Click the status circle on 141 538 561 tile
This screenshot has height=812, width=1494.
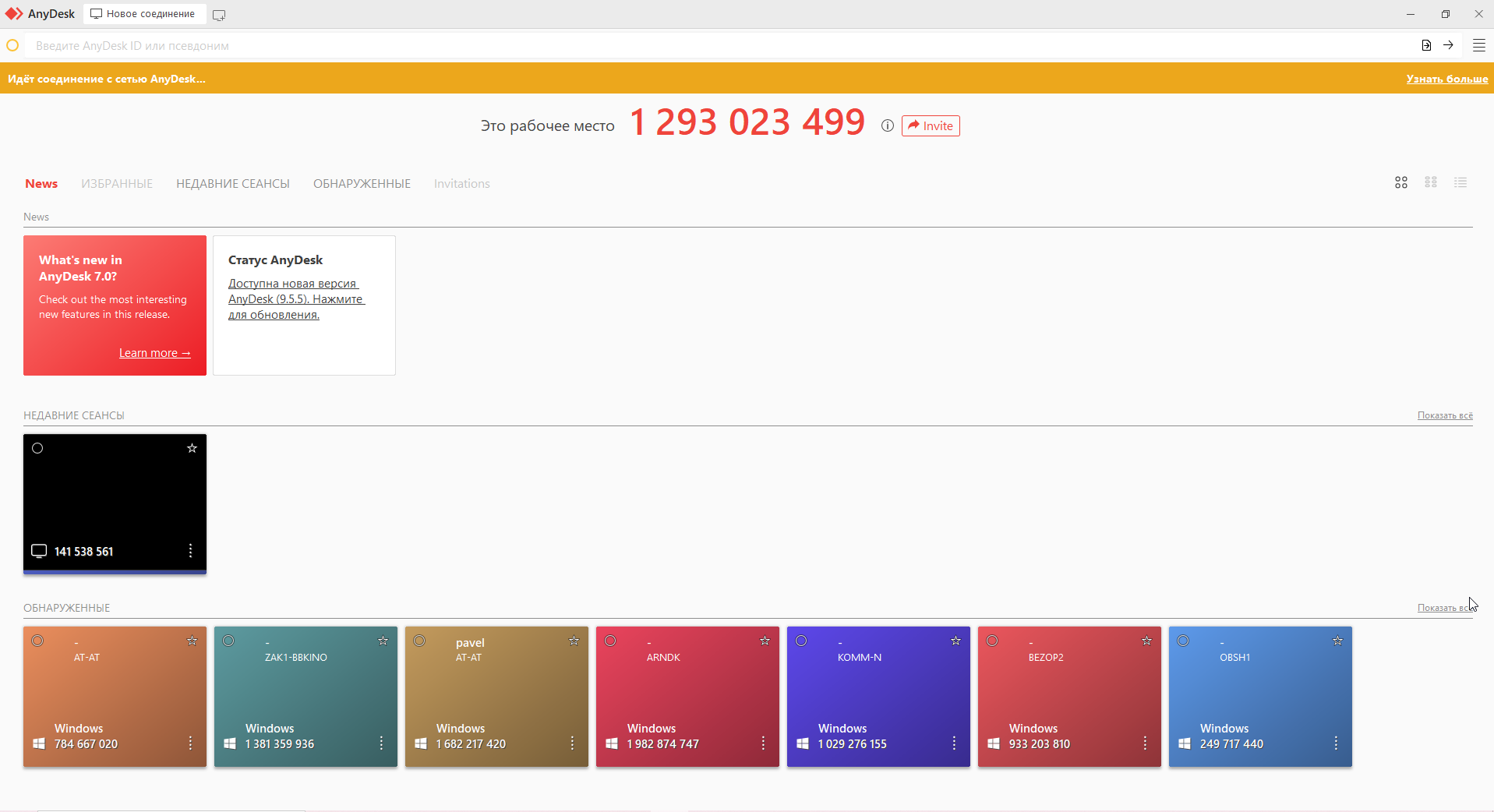[37, 448]
